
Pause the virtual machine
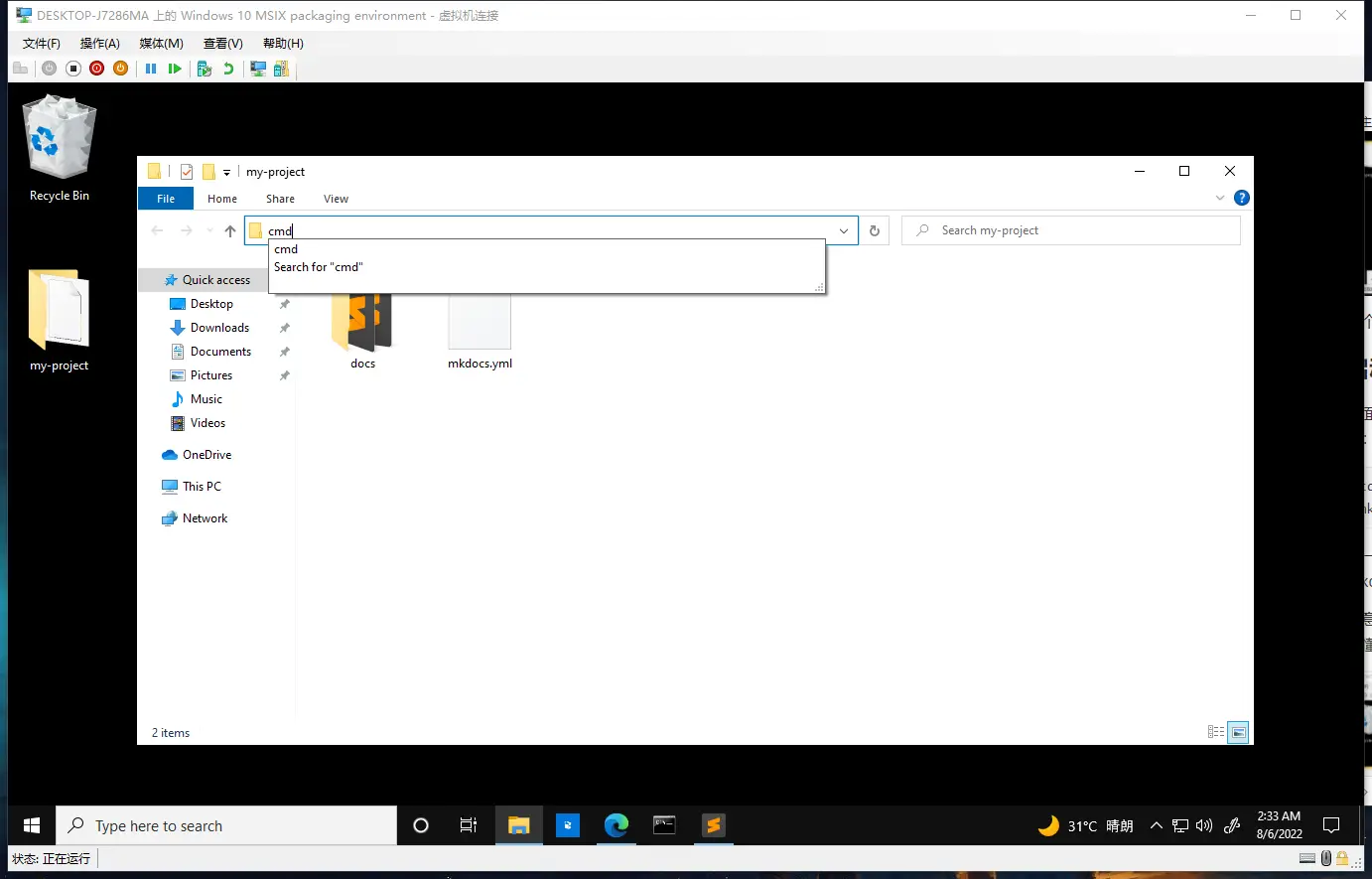(x=151, y=69)
